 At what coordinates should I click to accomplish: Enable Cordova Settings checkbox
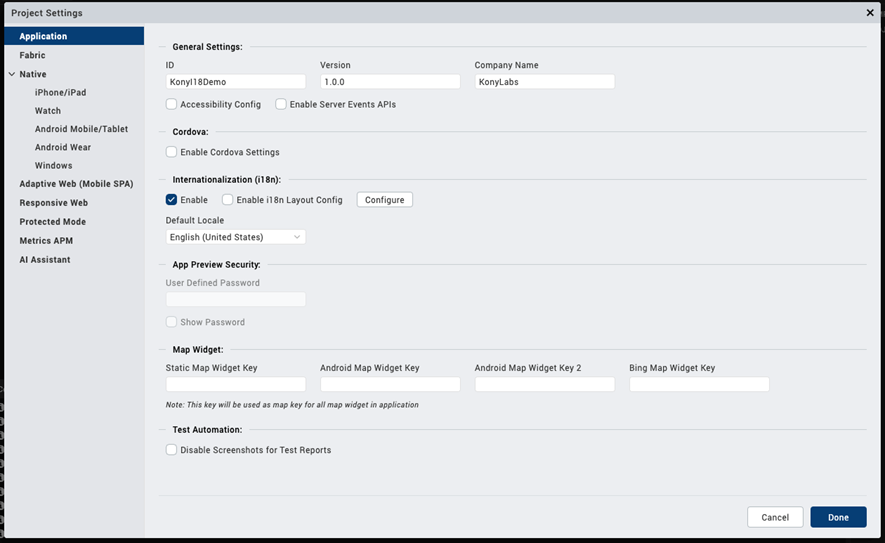[172, 152]
